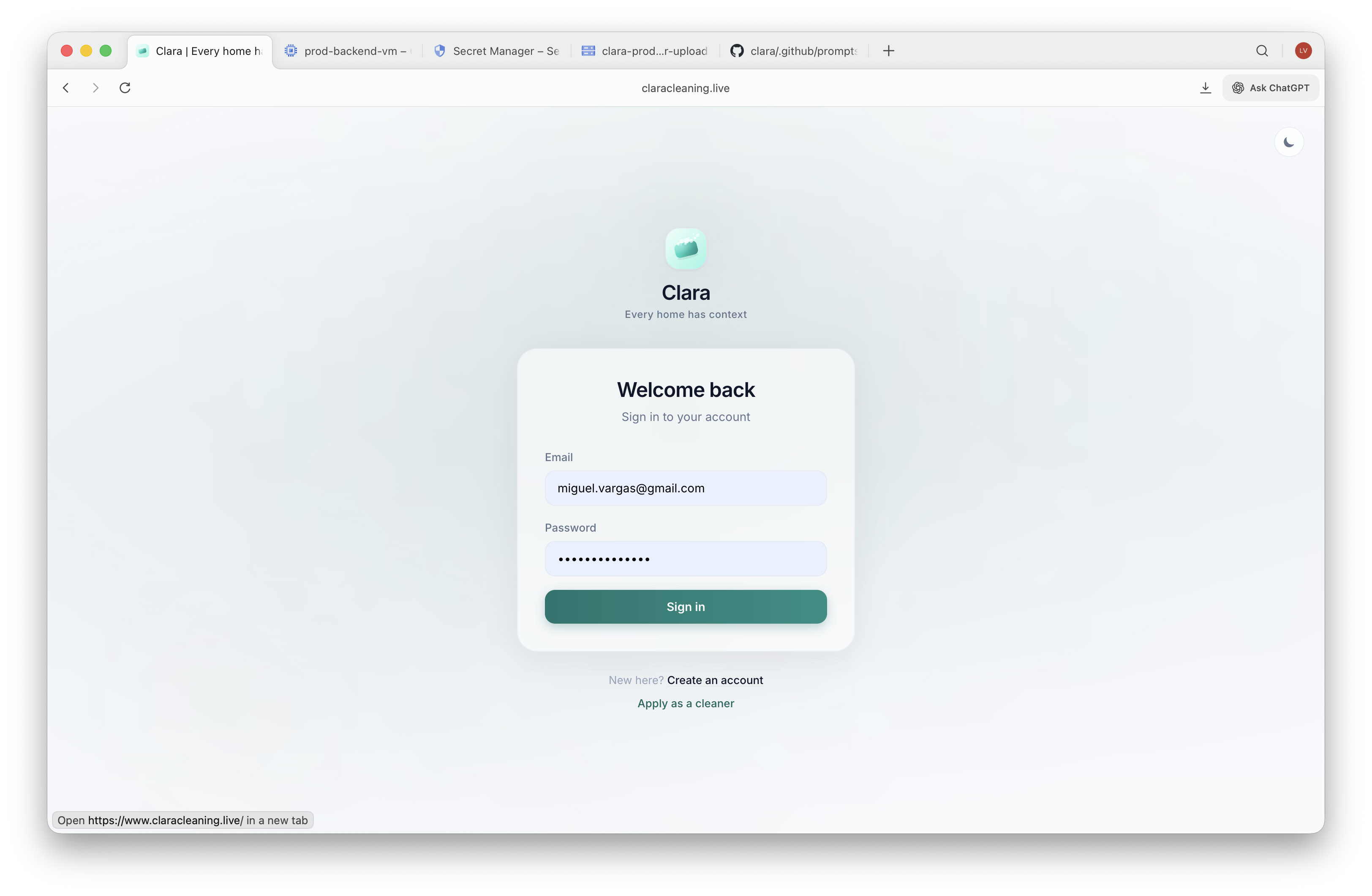Click into the Email input field
The image size is (1372, 896).
click(x=686, y=488)
